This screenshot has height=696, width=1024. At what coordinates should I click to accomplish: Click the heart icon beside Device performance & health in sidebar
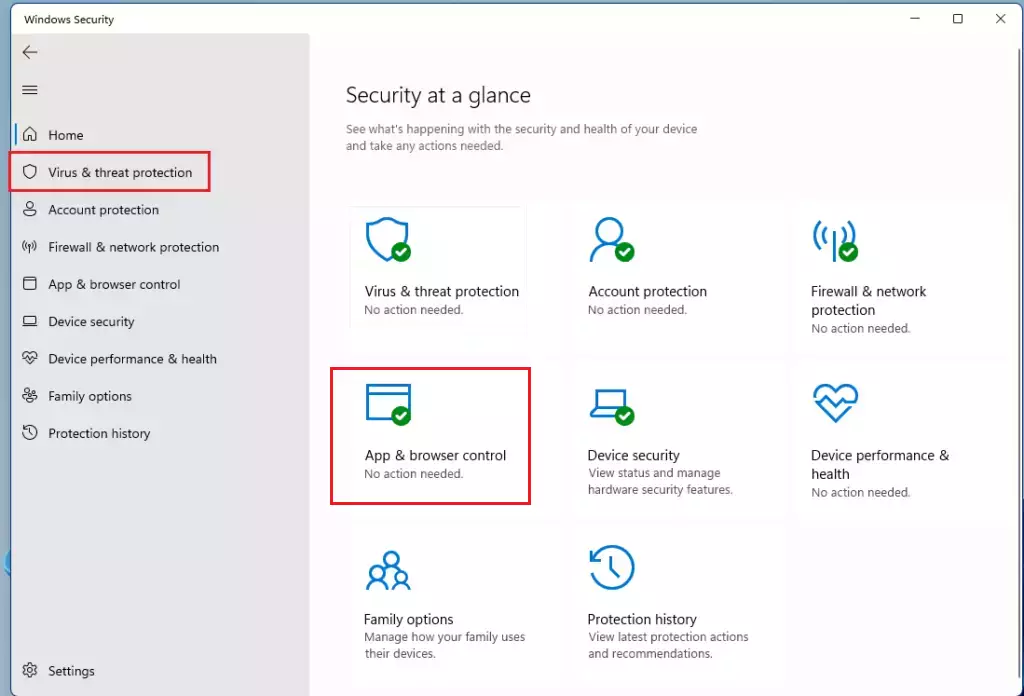coord(29,358)
